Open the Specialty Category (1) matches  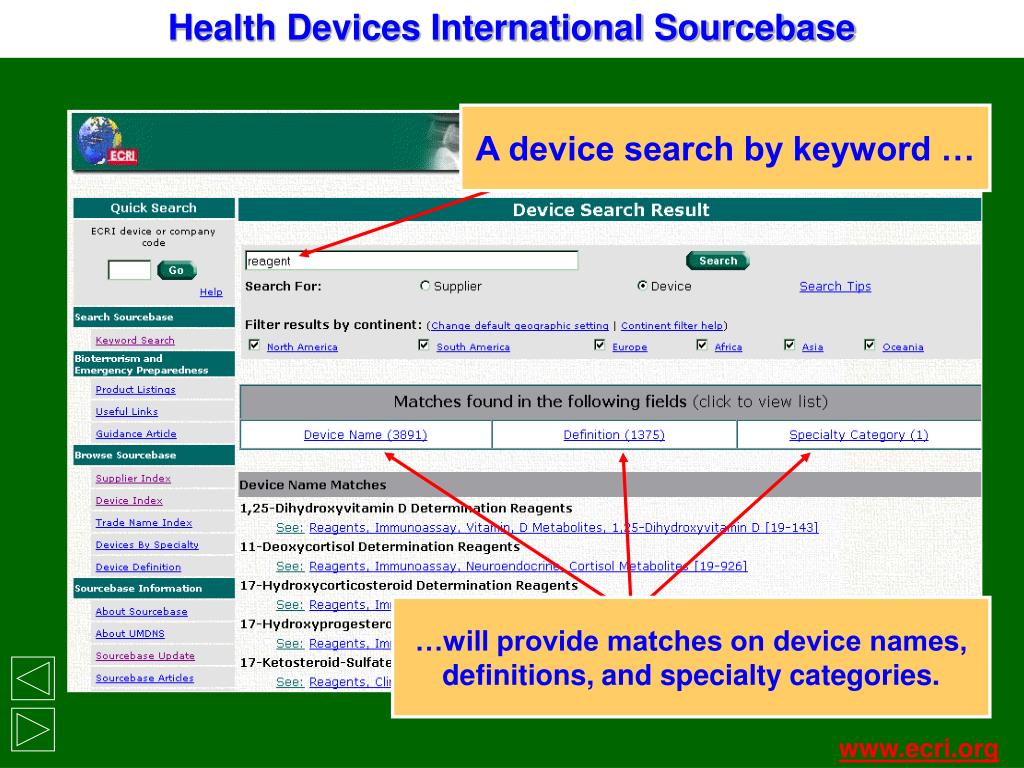pyautogui.click(x=859, y=435)
